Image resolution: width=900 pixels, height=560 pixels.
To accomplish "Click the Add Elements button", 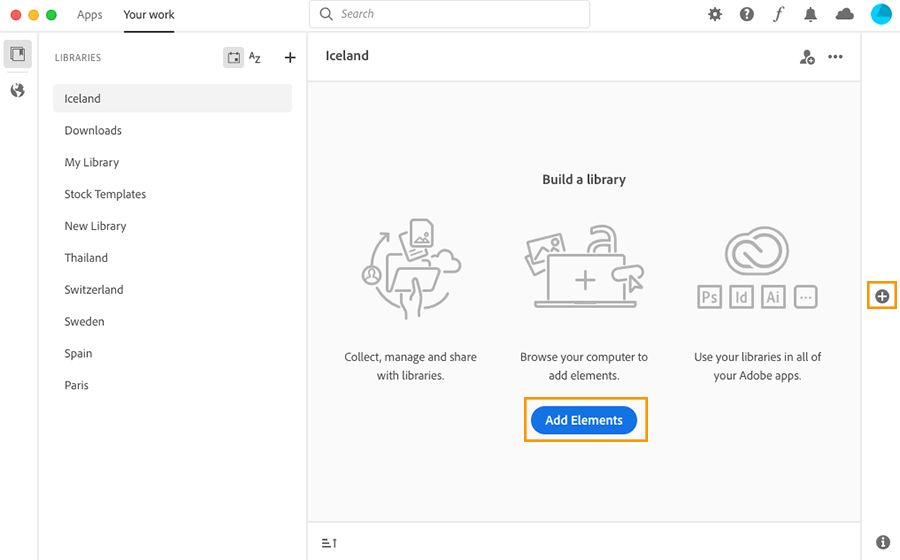I will (584, 420).
